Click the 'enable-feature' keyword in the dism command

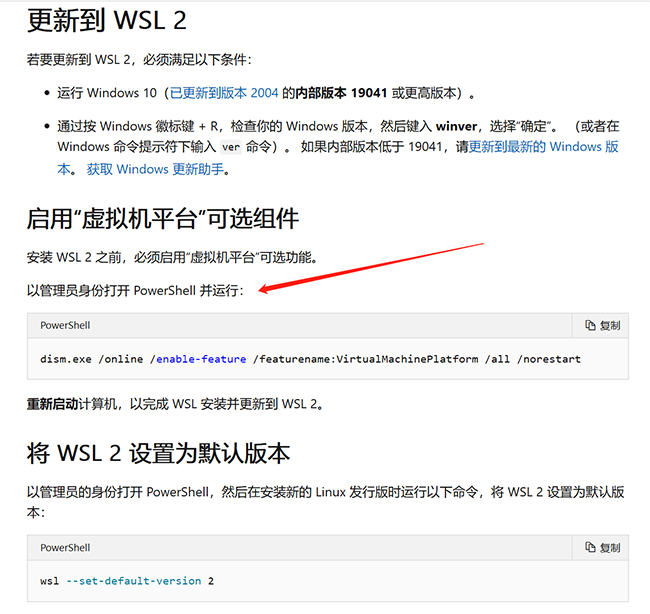(201, 359)
